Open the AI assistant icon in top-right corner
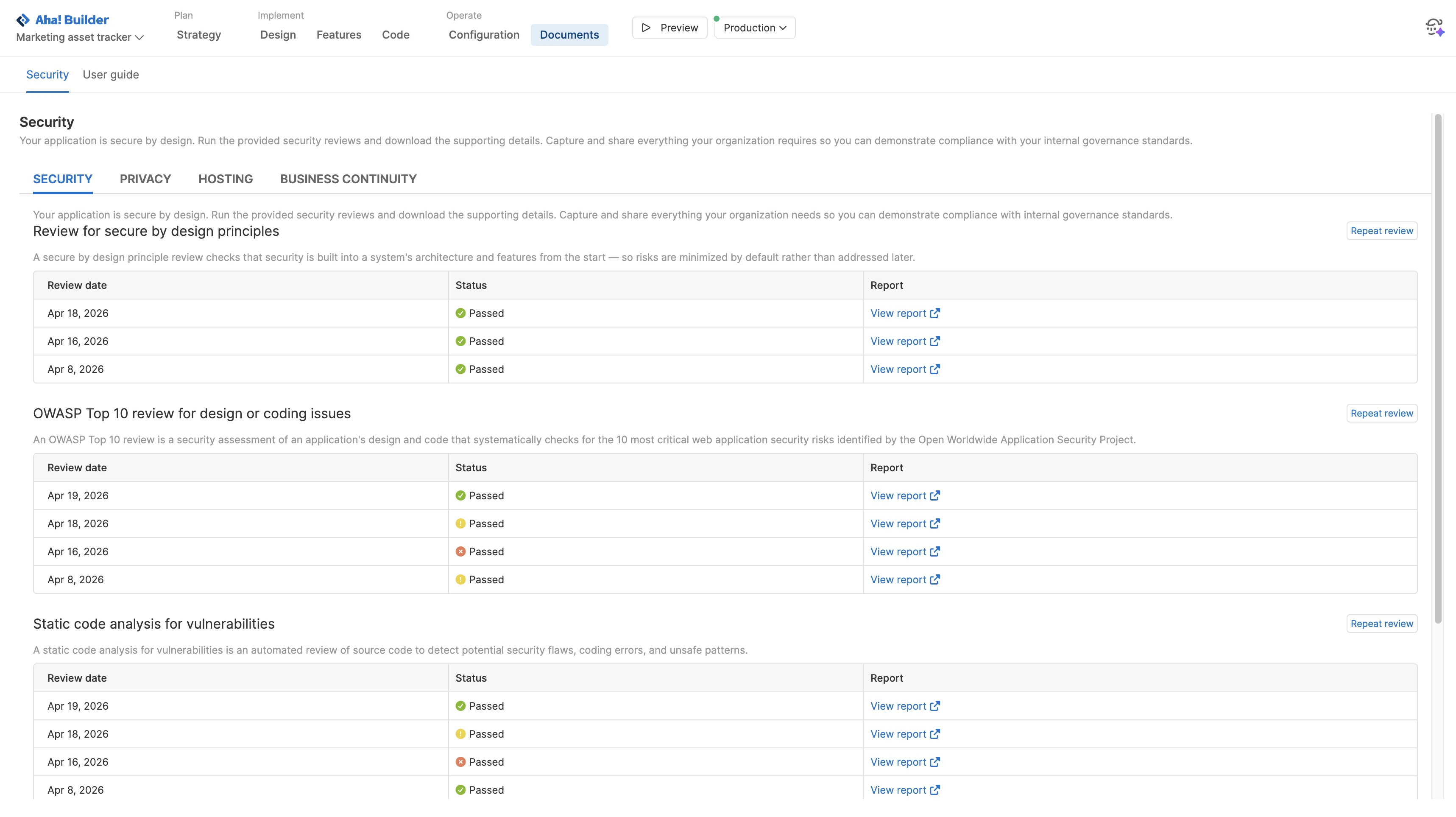Image resolution: width=1456 pixels, height=817 pixels. [x=1434, y=27]
